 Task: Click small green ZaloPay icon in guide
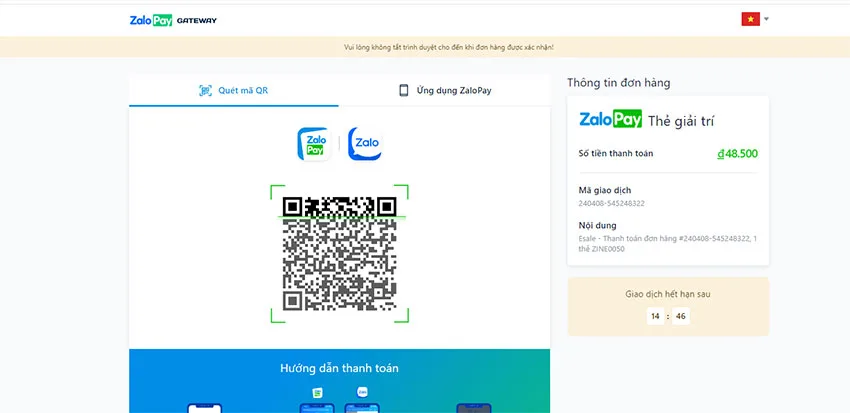[x=317, y=392]
